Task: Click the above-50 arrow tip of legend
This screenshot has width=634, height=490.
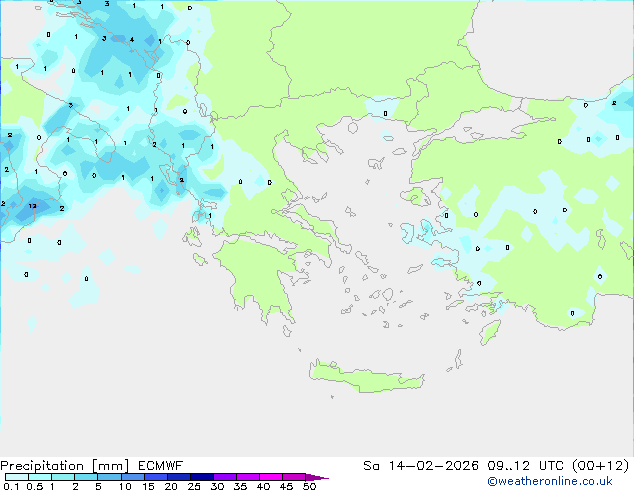Action: coord(317,477)
